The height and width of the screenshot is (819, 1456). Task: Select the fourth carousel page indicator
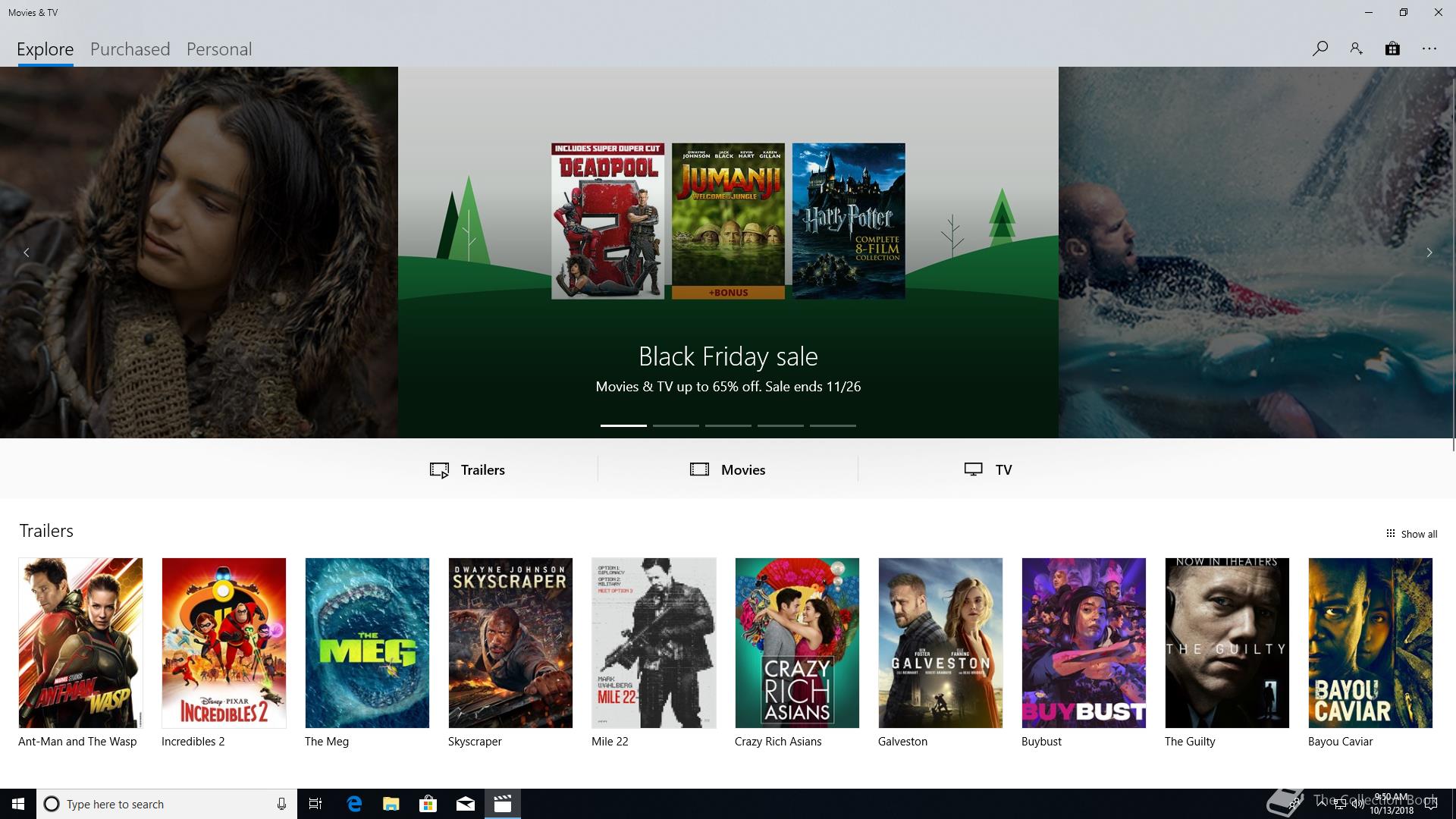click(x=780, y=425)
